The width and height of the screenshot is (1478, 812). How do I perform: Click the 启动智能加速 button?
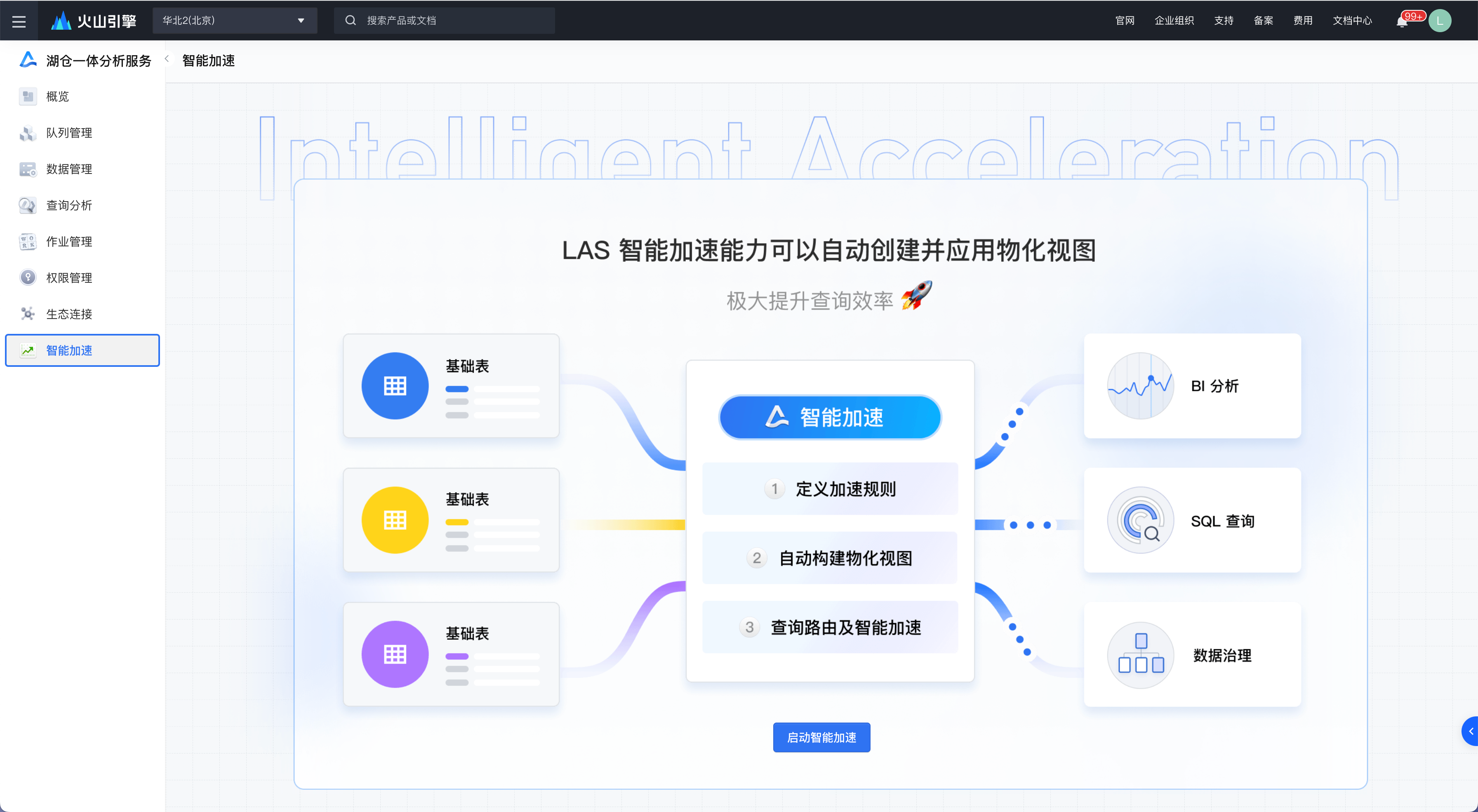821,737
